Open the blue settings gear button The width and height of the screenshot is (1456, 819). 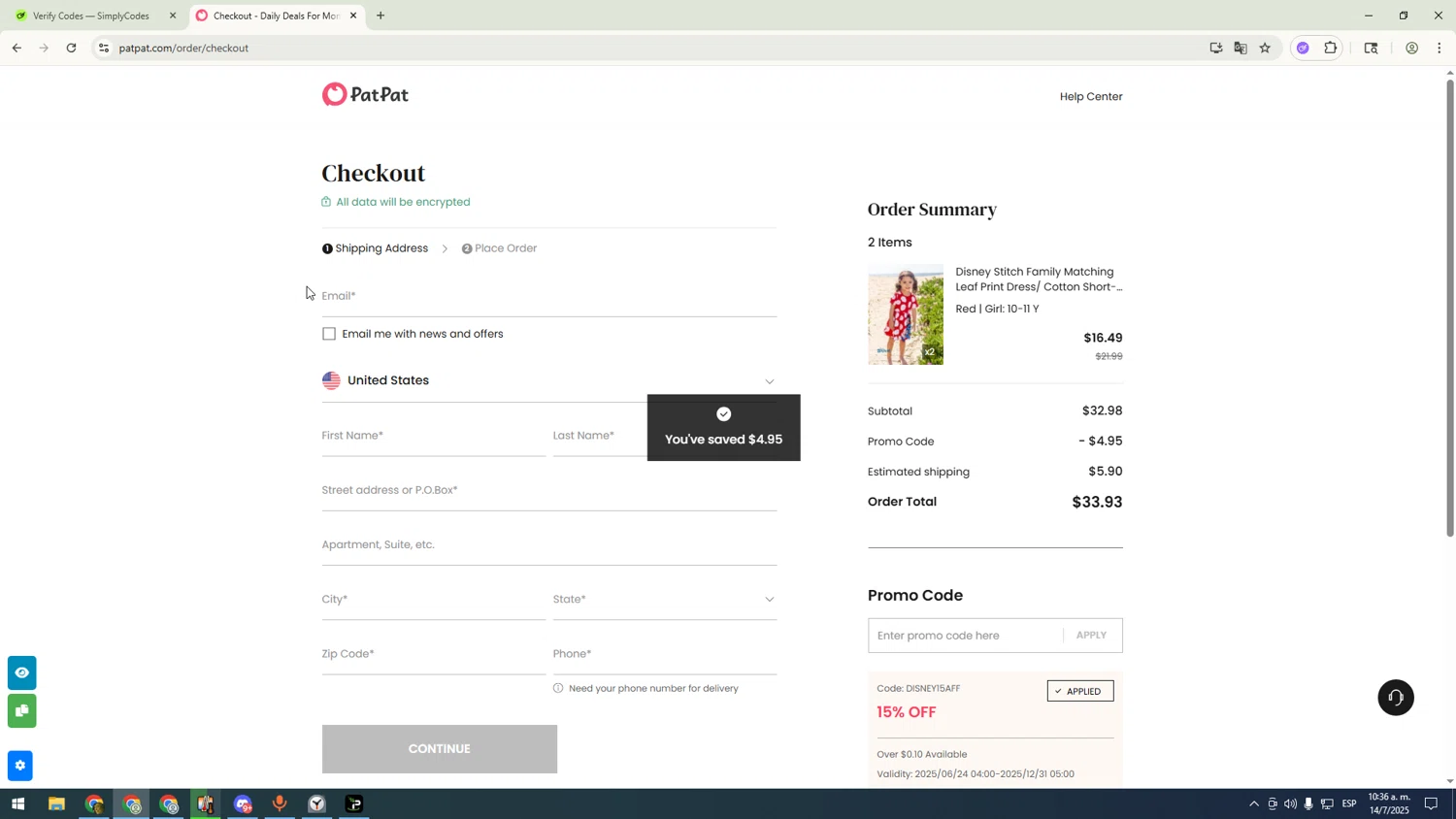coord(19,766)
